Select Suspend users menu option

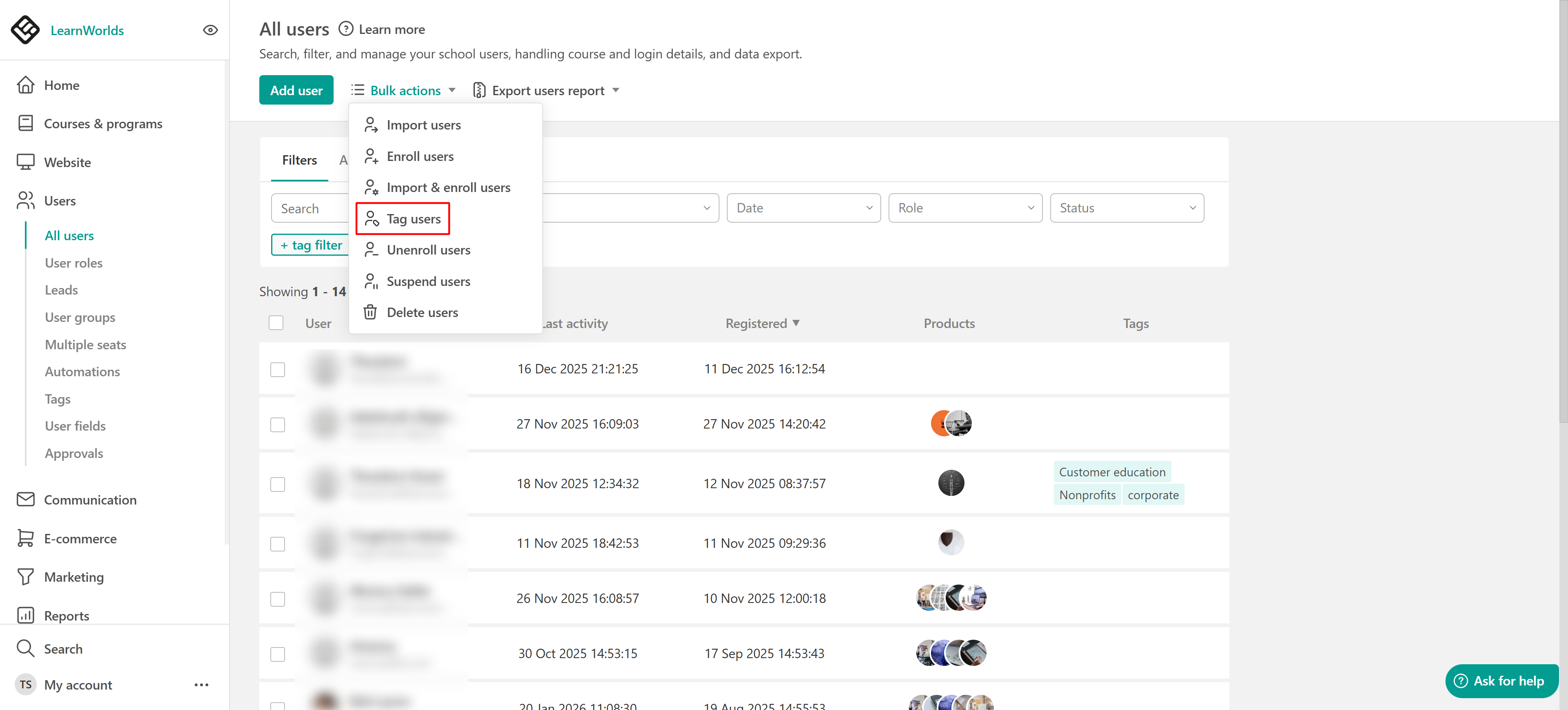[428, 281]
